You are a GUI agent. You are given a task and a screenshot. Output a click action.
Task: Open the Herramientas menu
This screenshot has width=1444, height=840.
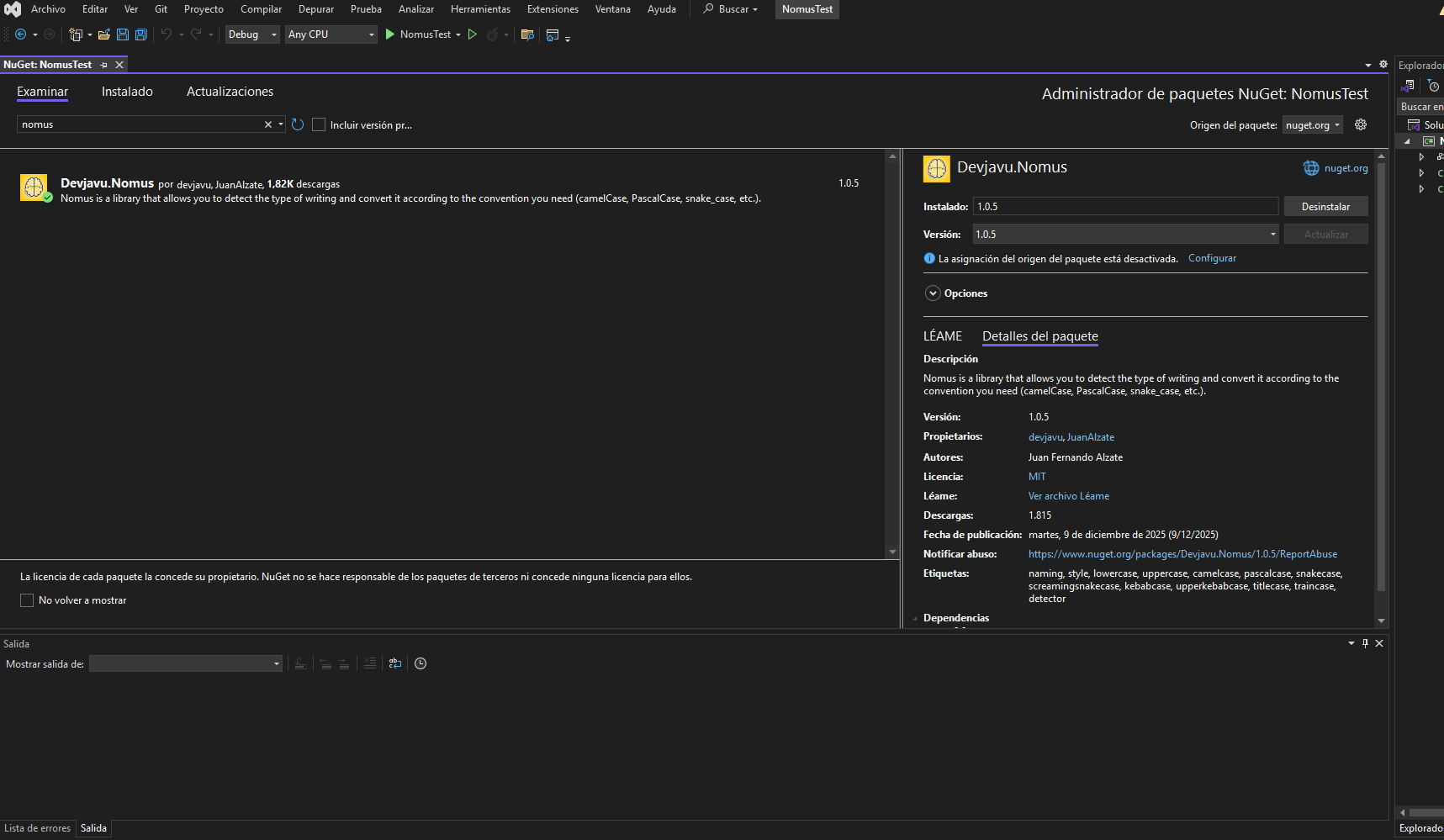click(x=480, y=9)
